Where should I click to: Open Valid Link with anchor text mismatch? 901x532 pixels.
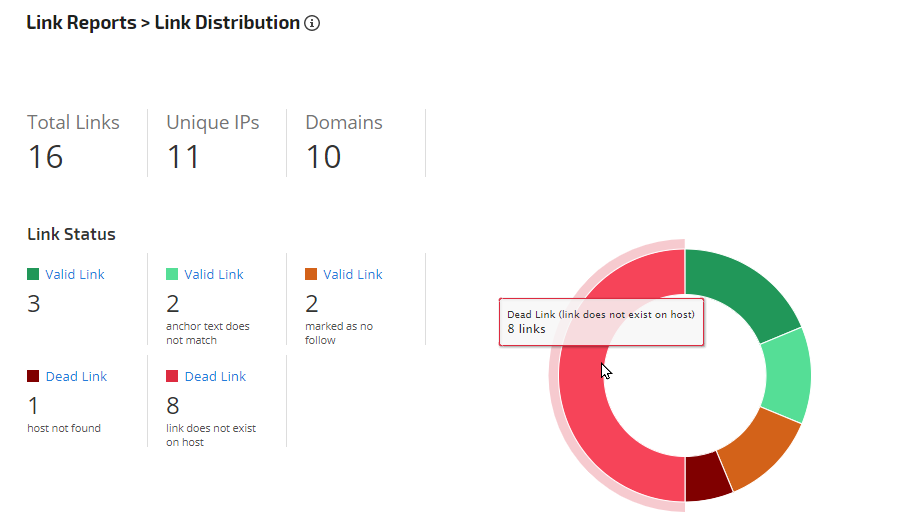[213, 274]
